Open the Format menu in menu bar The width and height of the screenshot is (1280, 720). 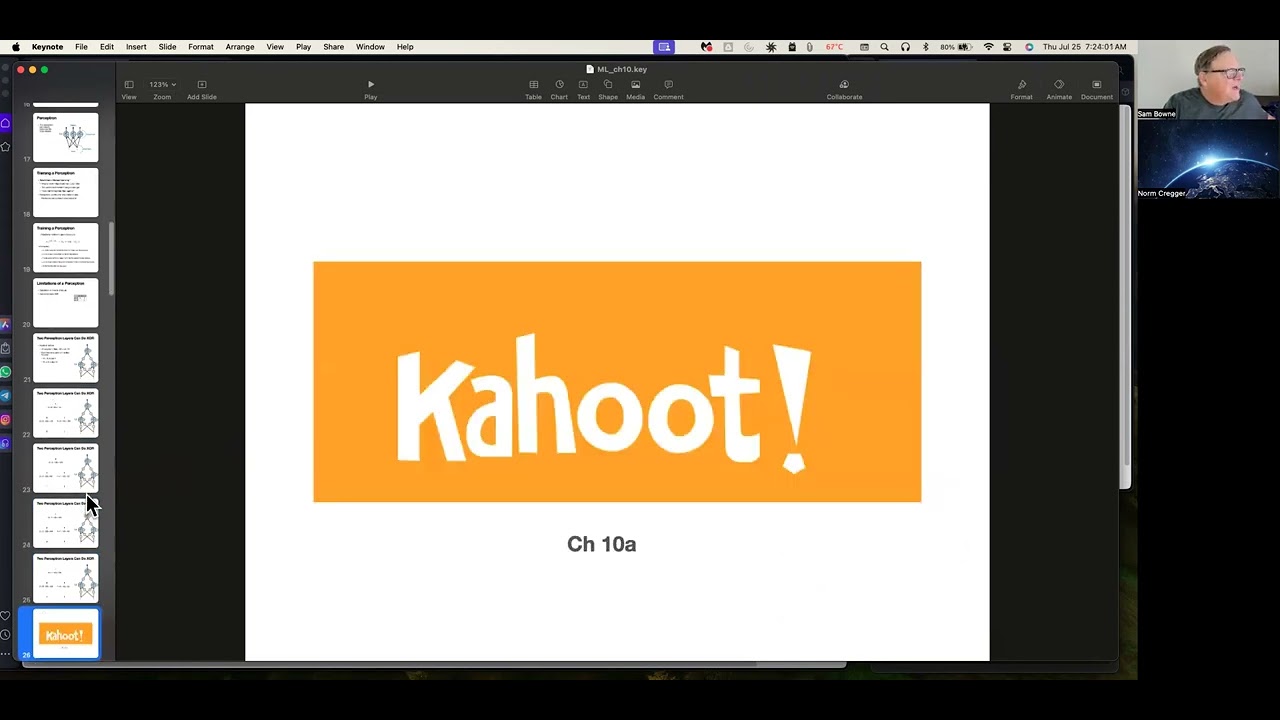click(201, 47)
